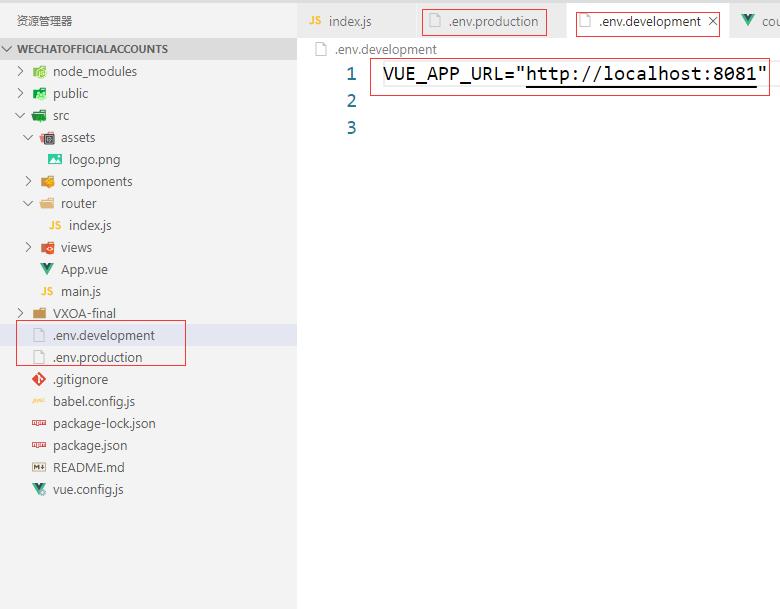Close the .env.development tab
Viewport: 780px width, 609px height.
tap(713, 21)
